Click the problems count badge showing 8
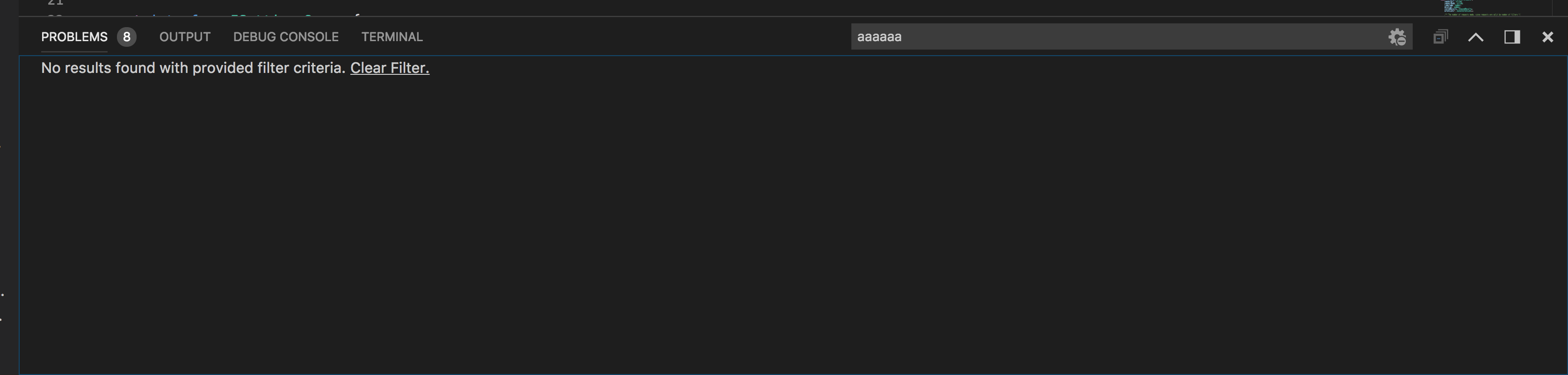Viewport: 1568px width, 375px height. click(x=127, y=37)
